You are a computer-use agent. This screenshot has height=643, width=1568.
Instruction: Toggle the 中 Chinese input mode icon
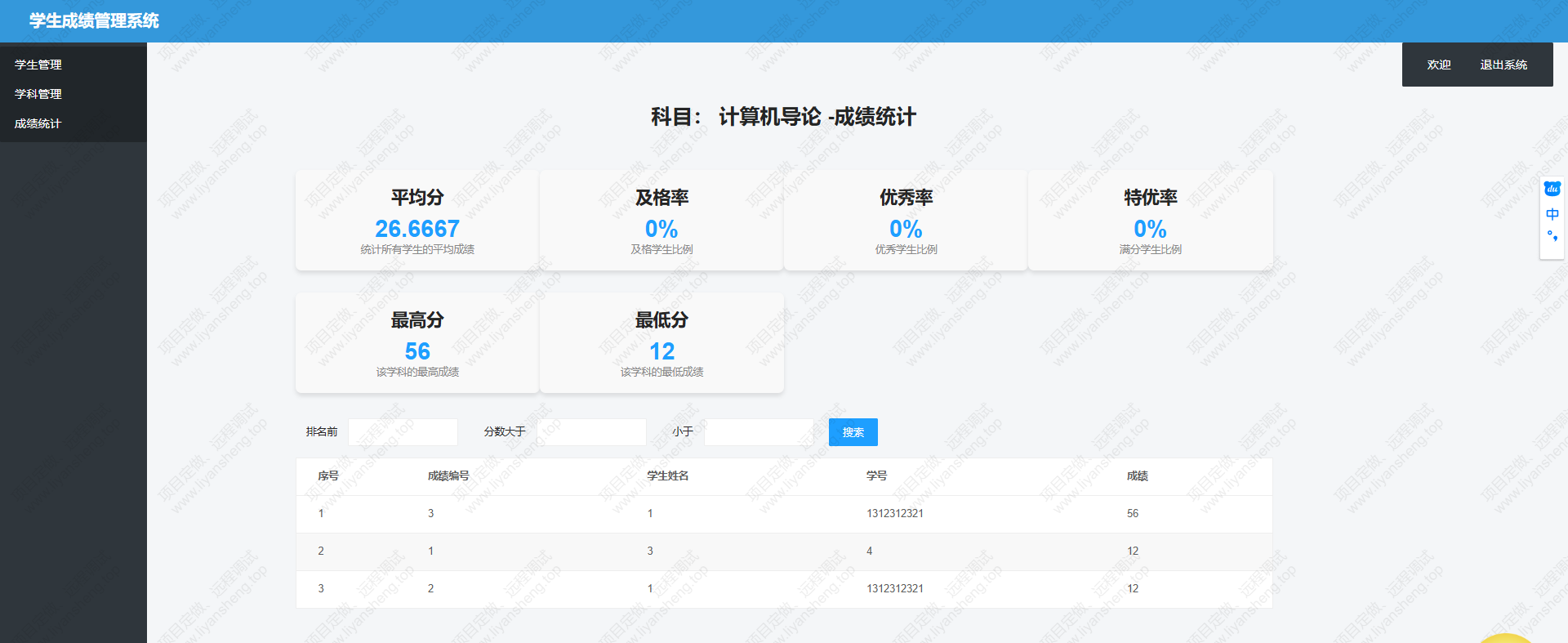pyautogui.click(x=1552, y=214)
